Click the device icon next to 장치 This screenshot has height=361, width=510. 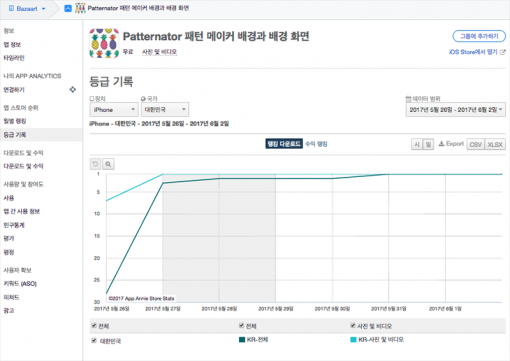(92, 99)
